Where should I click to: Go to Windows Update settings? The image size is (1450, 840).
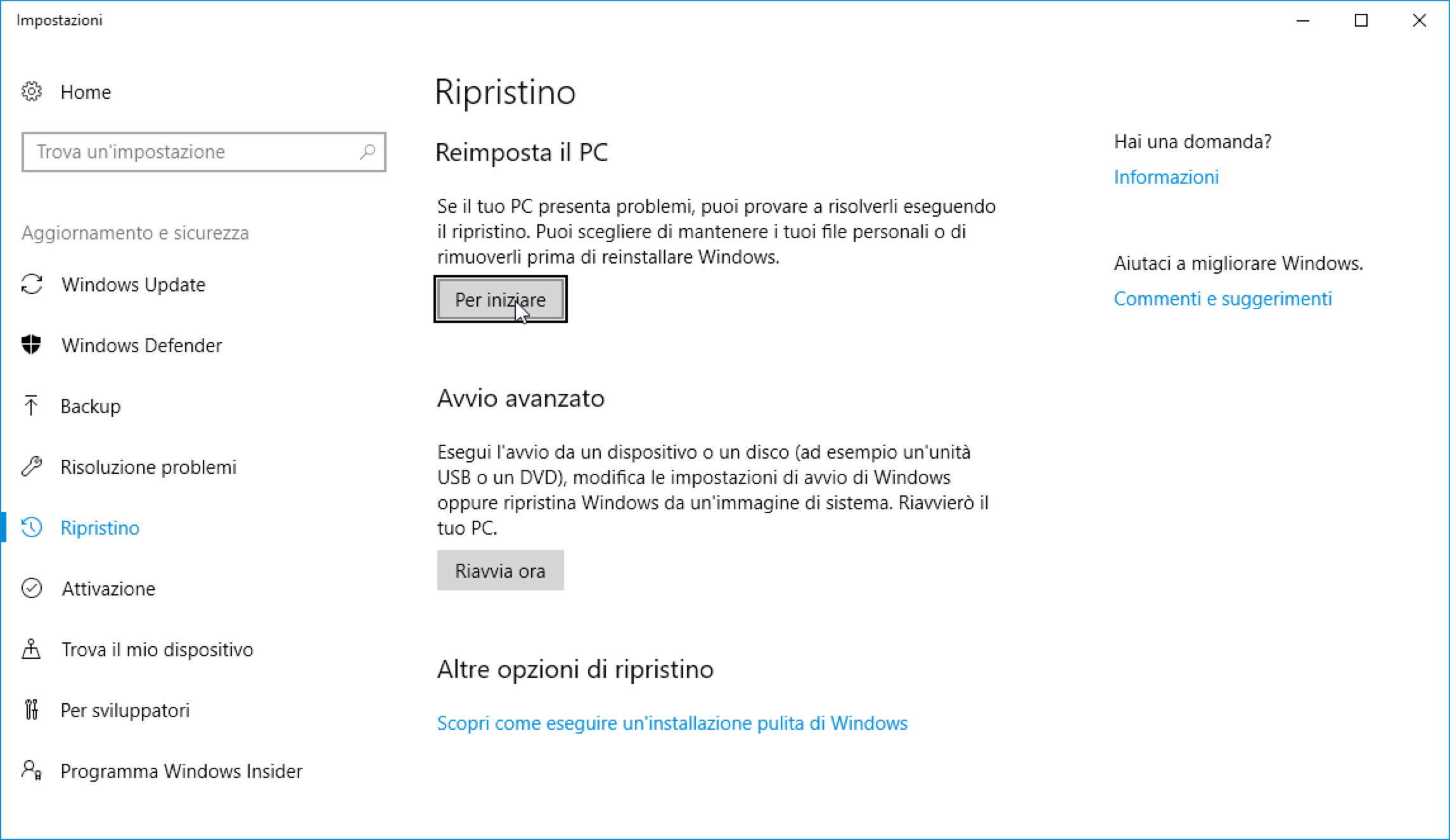click(133, 284)
